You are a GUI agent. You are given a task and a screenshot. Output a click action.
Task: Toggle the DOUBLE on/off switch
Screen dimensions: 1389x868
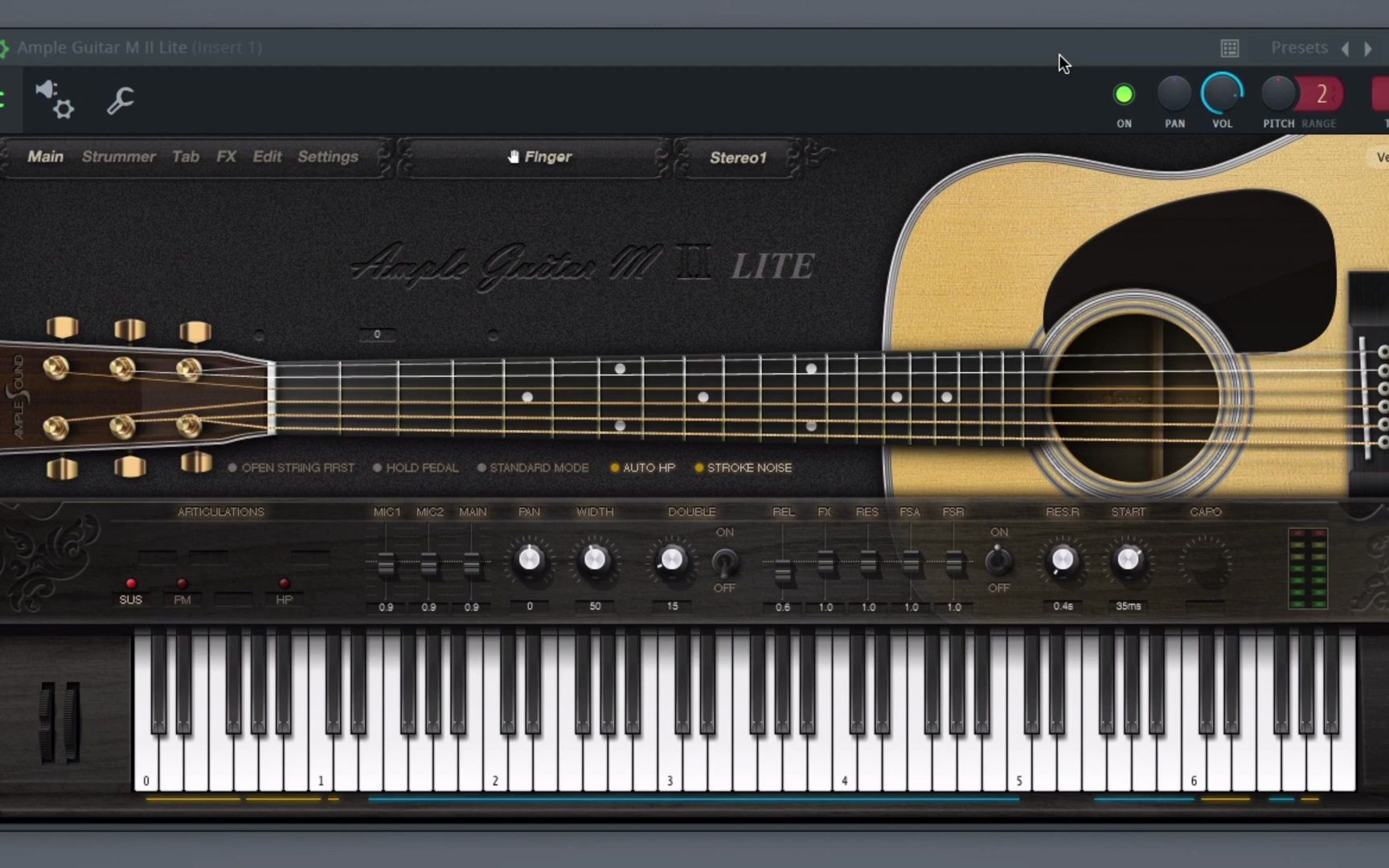tap(725, 562)
